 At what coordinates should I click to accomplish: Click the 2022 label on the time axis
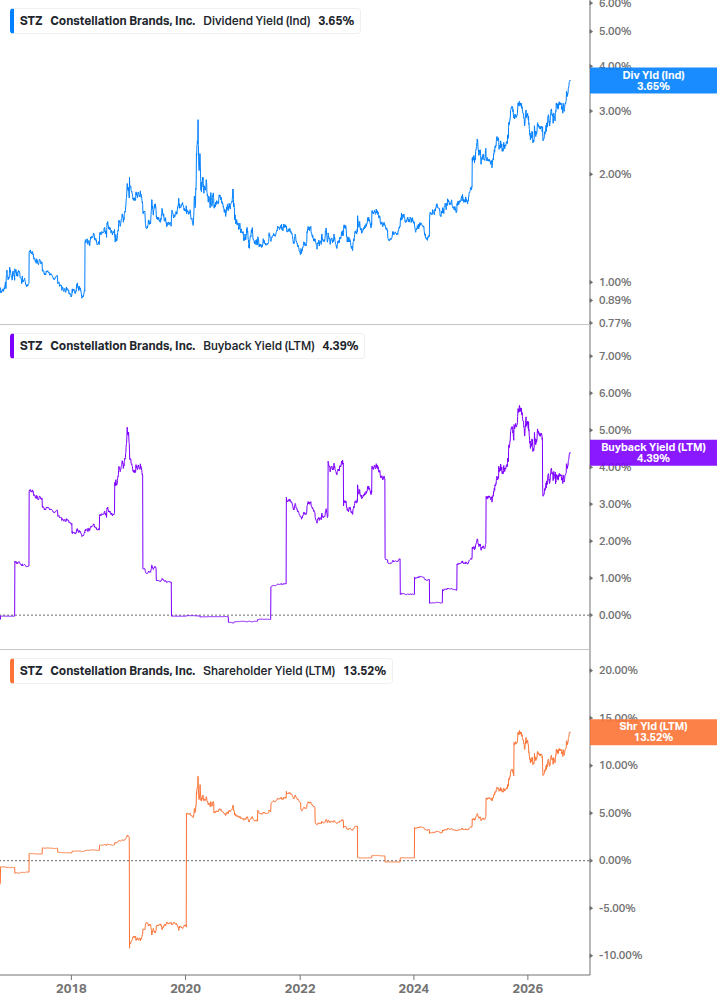[x=300, y=988]
